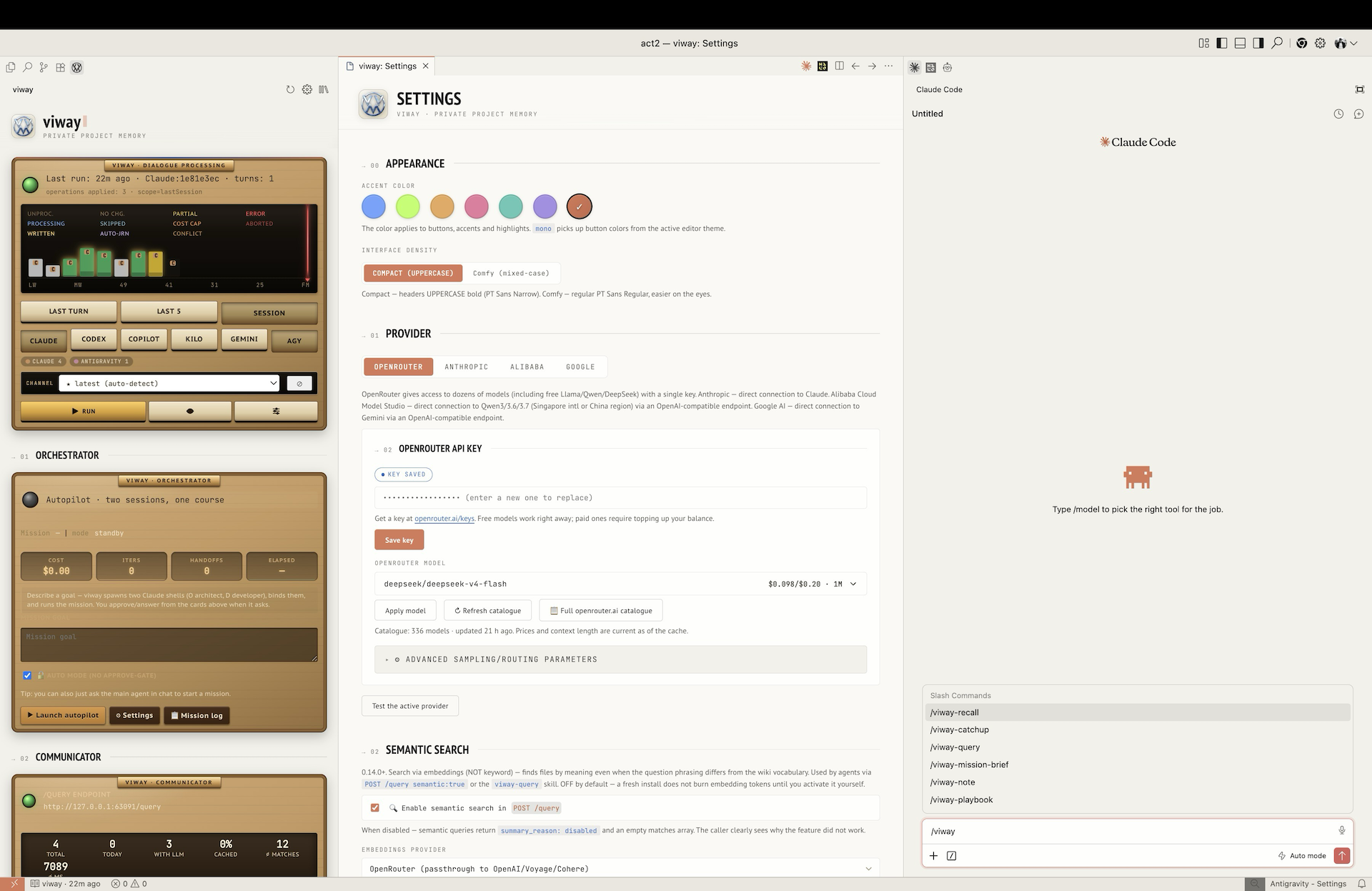1372x891 pixels.
Task: Split the editor to the right
Action: (839, 66)
